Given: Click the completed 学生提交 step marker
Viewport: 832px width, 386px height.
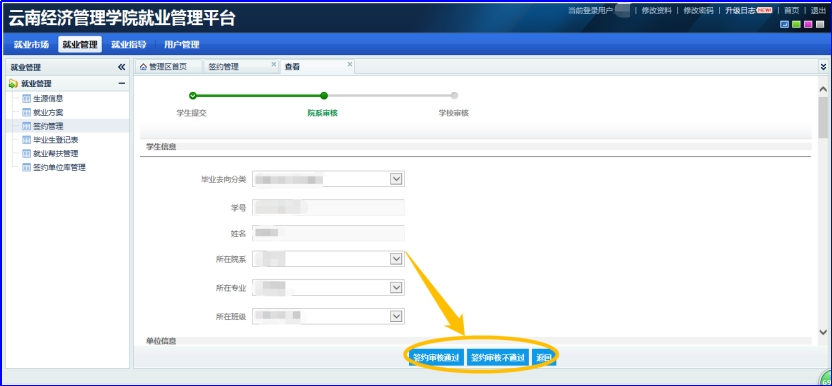Looking at the screenshot, I should tap(193, 96).
